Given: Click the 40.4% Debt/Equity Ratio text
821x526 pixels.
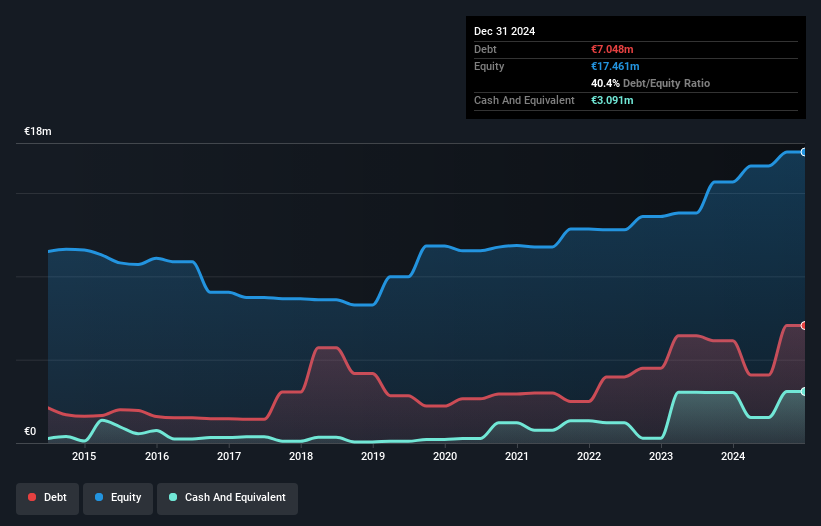Looking at the screenshot, I should click(x=650, y=83).
